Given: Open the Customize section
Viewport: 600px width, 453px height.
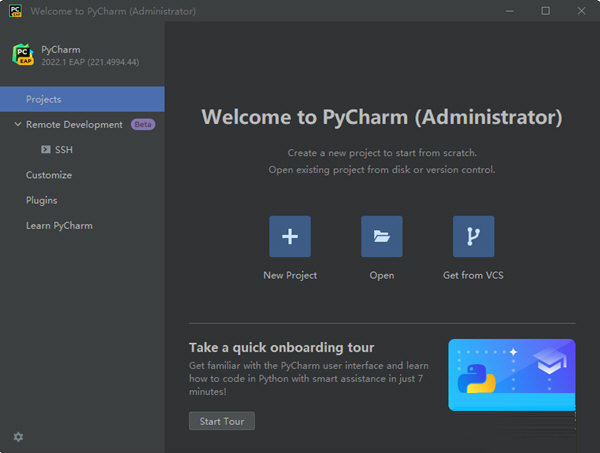Looking at the screenshot, I should (49, 175).
